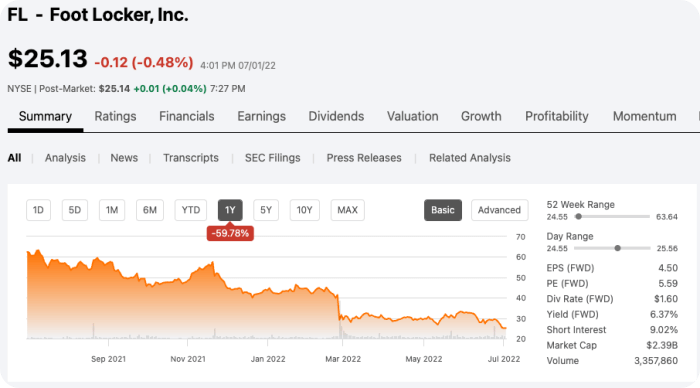Select the YTD chart range
The image size is (700, 388).
click(191, 210)
